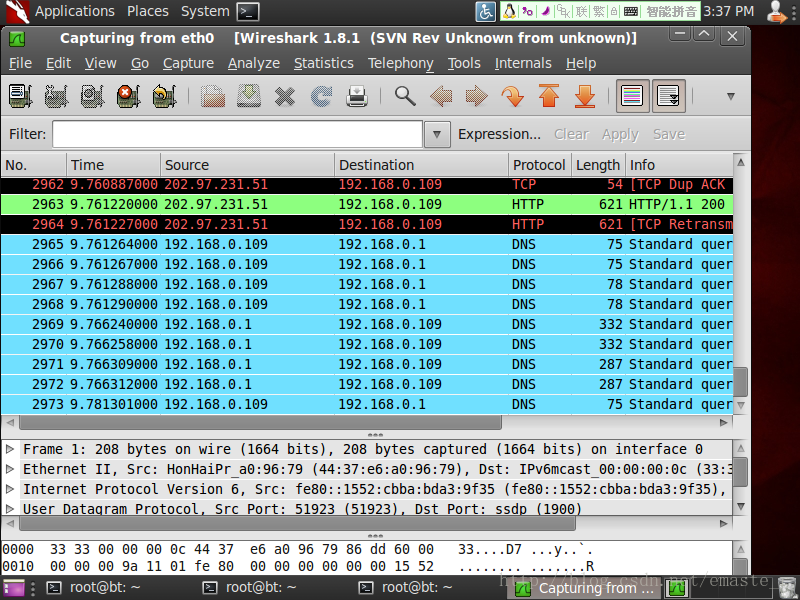Click packet list vertical scrollbar thumb

coord(741,382)
